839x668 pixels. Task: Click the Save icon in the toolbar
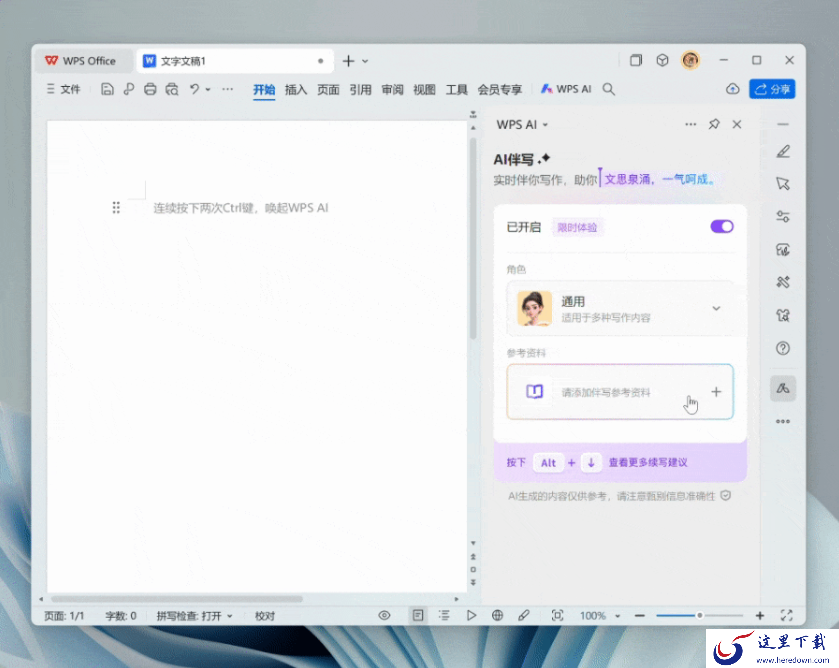point(107,89)
